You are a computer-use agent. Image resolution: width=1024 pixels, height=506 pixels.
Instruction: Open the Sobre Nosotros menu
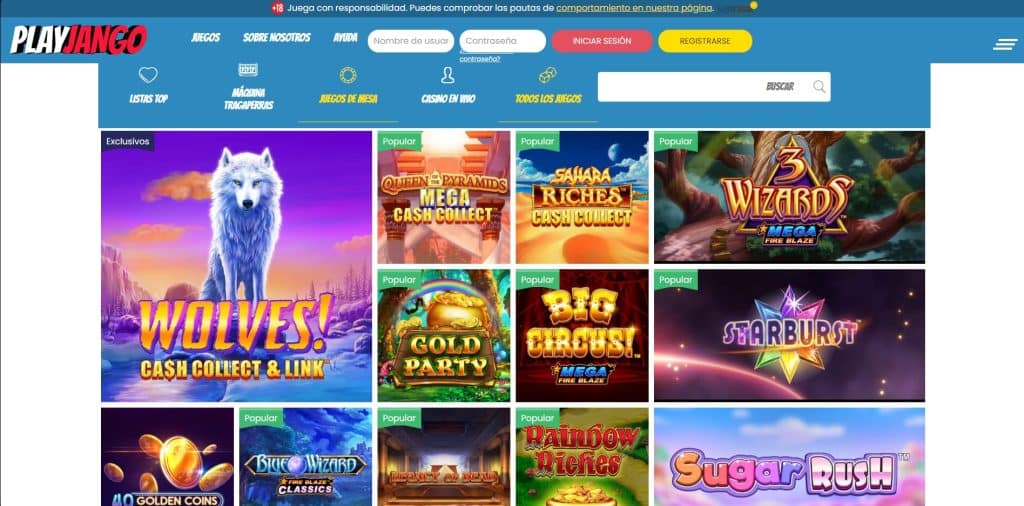[277, 38]
